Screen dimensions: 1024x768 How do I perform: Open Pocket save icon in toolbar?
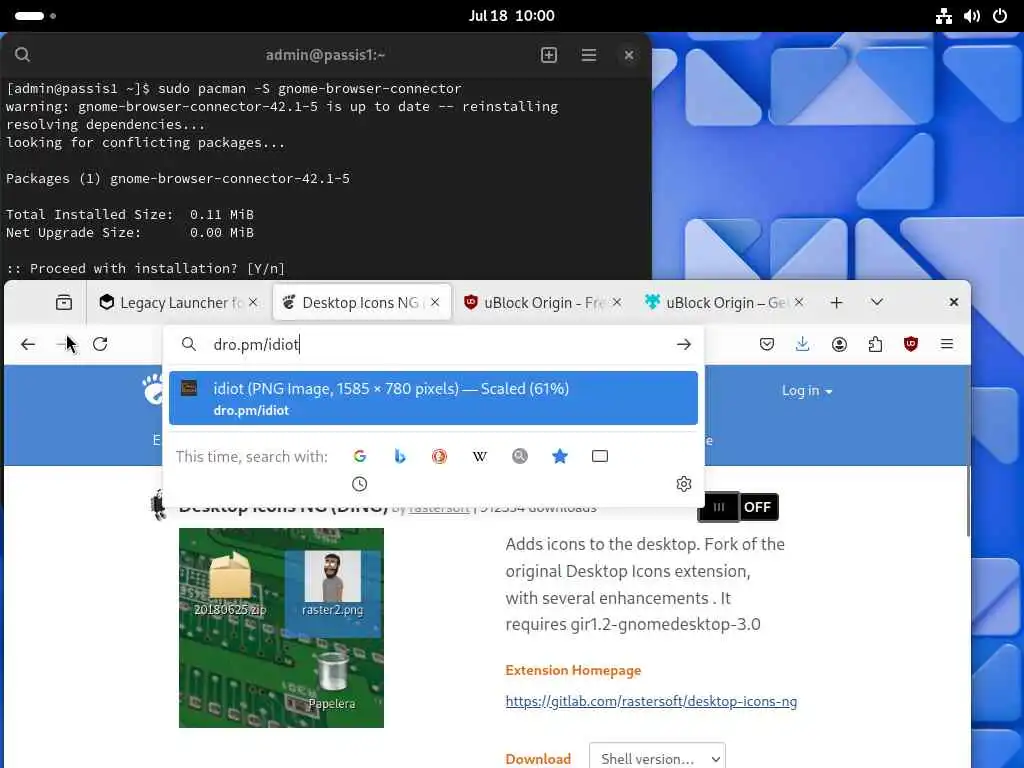(x=767, y=344)
